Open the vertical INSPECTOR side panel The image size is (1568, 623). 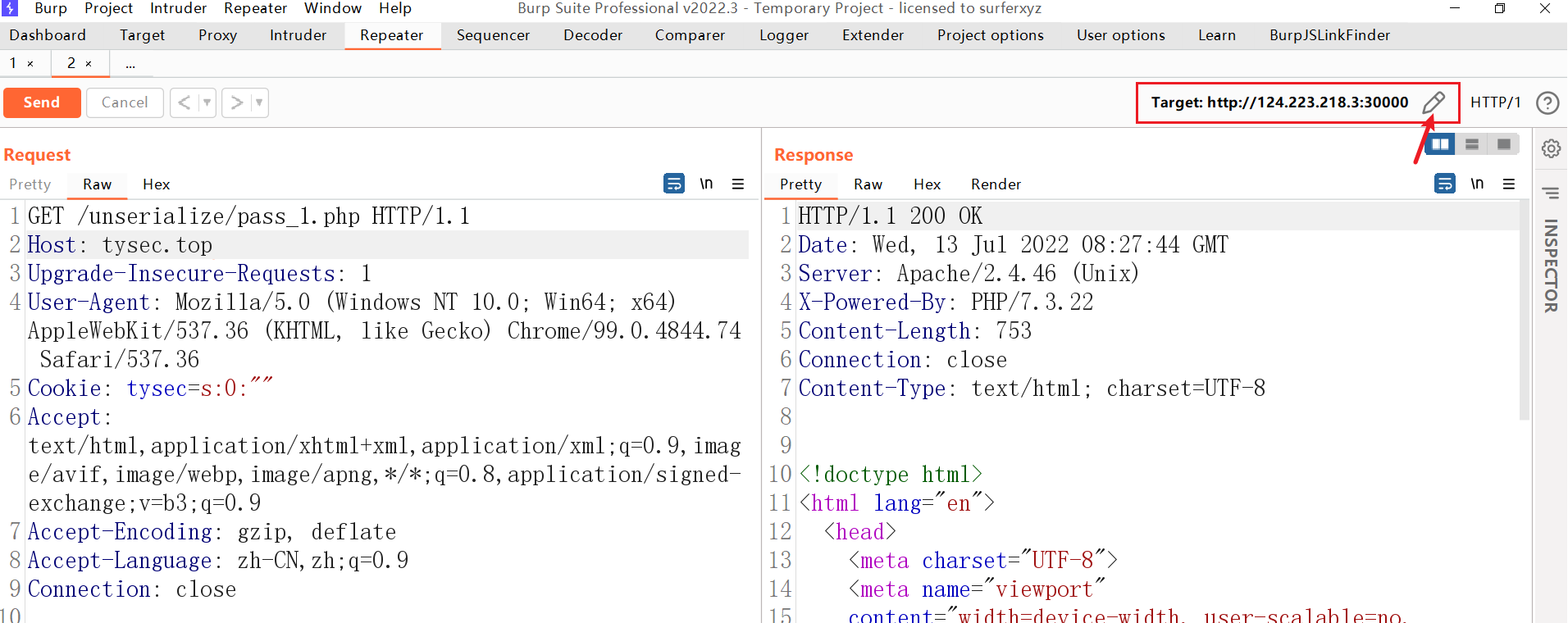point(1551,265)
